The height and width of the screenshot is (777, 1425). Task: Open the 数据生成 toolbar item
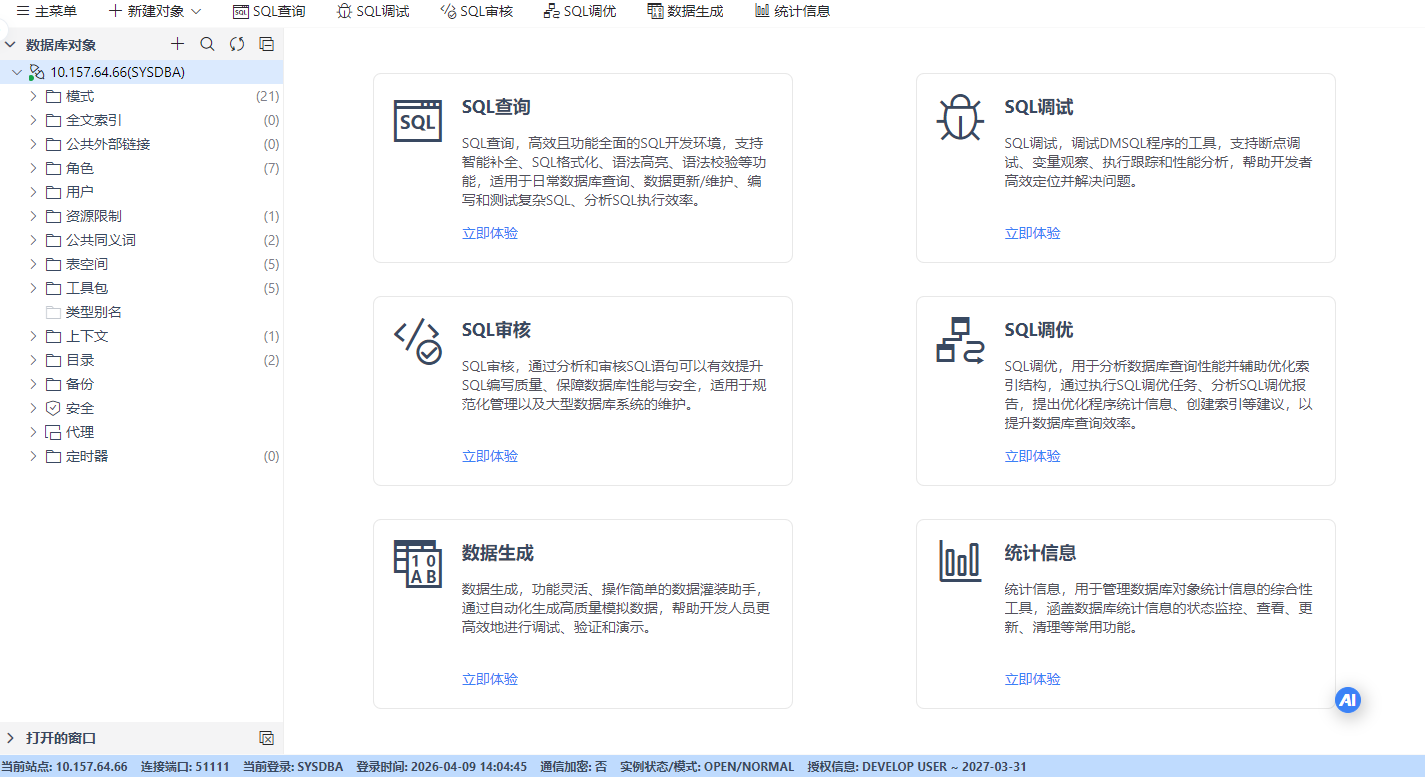(x=685, y=11)
